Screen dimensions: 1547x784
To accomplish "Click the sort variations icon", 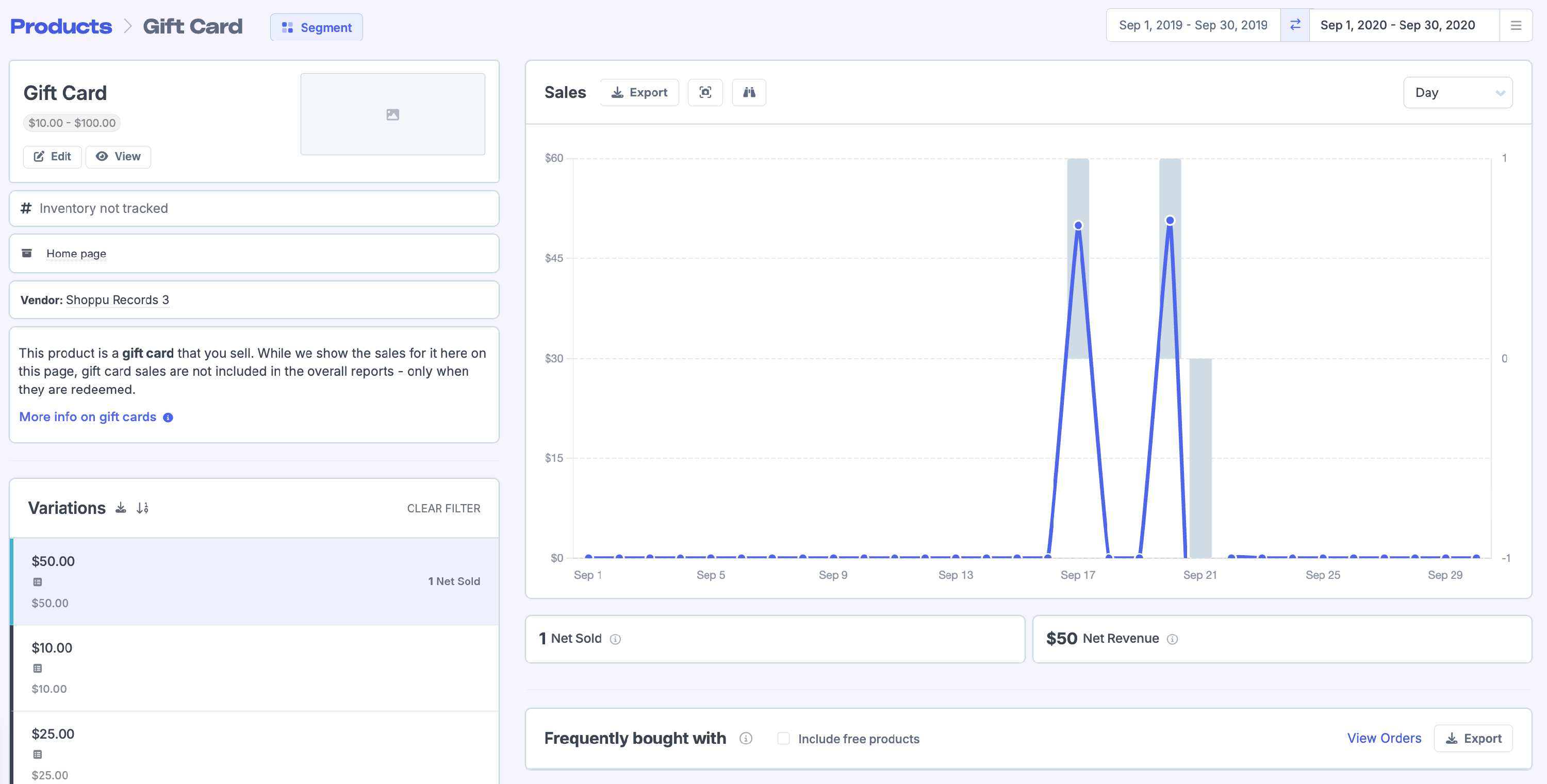I will [142, 508].
